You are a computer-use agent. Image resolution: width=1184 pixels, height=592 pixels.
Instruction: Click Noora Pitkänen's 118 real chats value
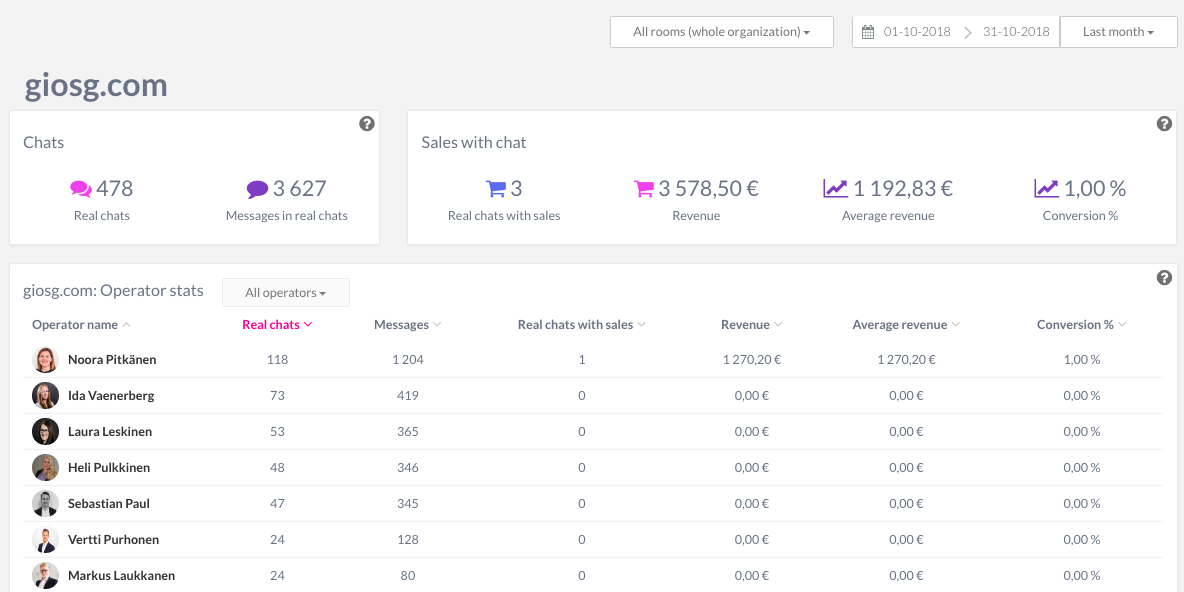pyautogui.click(x=277, y=359)
